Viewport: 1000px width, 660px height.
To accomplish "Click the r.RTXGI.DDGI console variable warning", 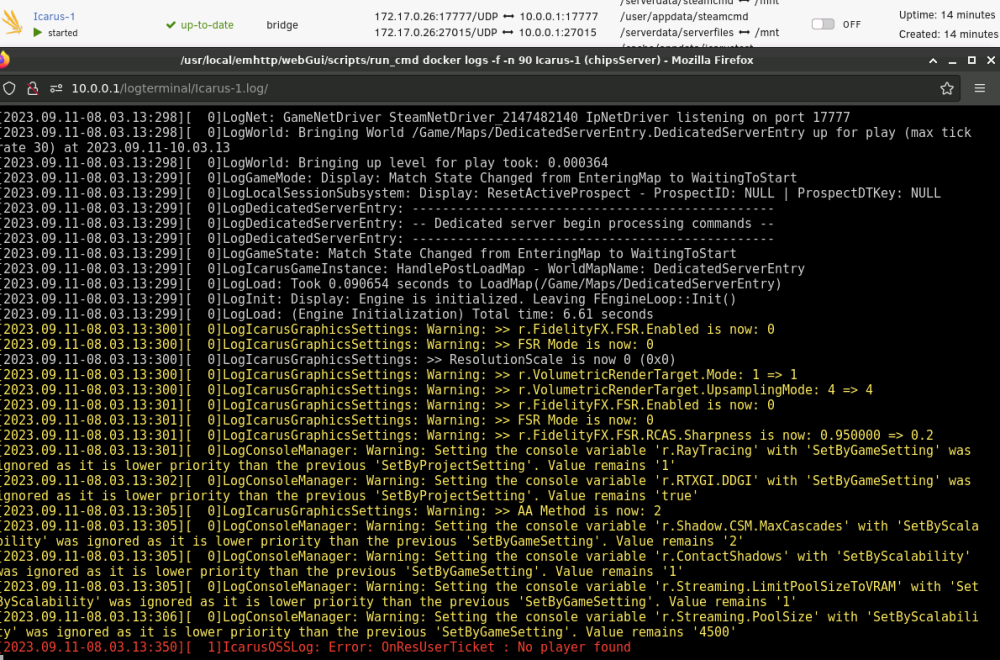I will (x=485, y=488).
